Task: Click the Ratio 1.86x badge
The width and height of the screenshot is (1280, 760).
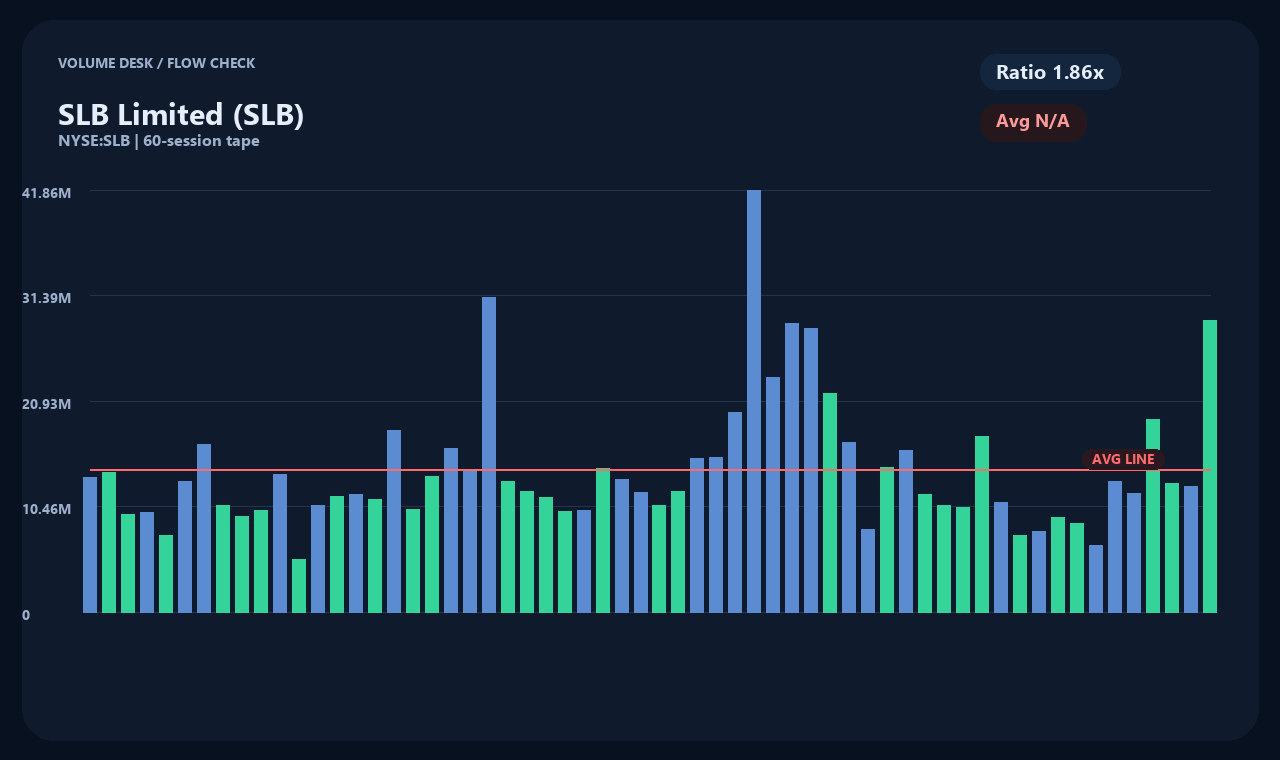Action: pos(1050,72)
